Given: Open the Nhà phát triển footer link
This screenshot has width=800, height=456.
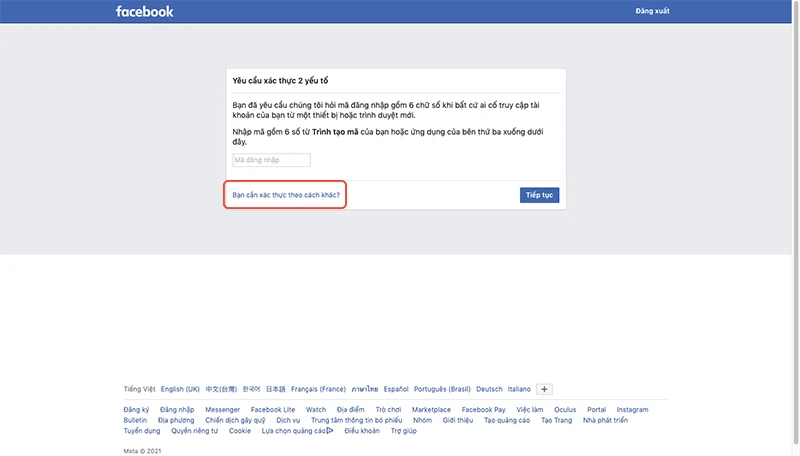Looking at the screenshot, I should coord(605,420).
